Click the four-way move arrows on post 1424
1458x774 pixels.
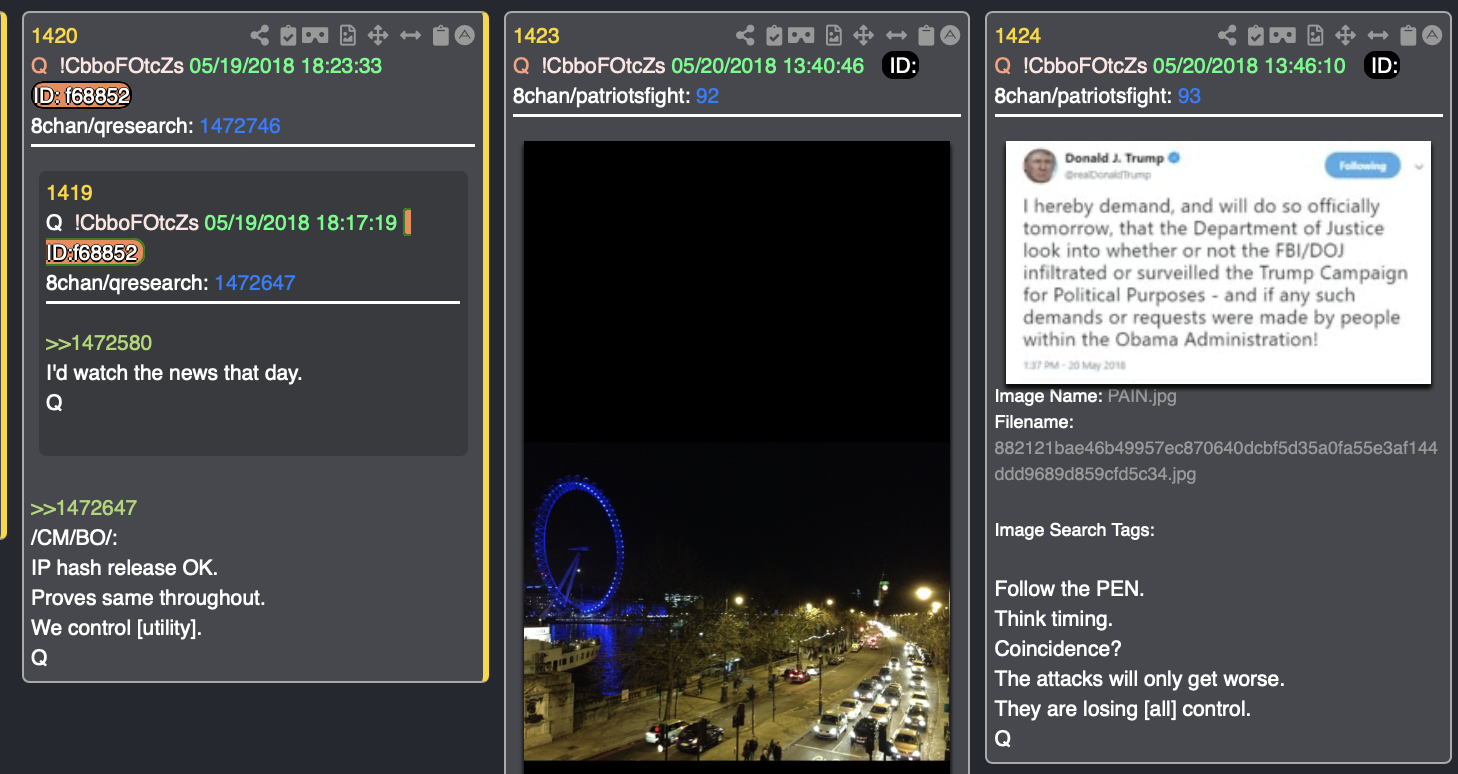[x=1346, y=36]
